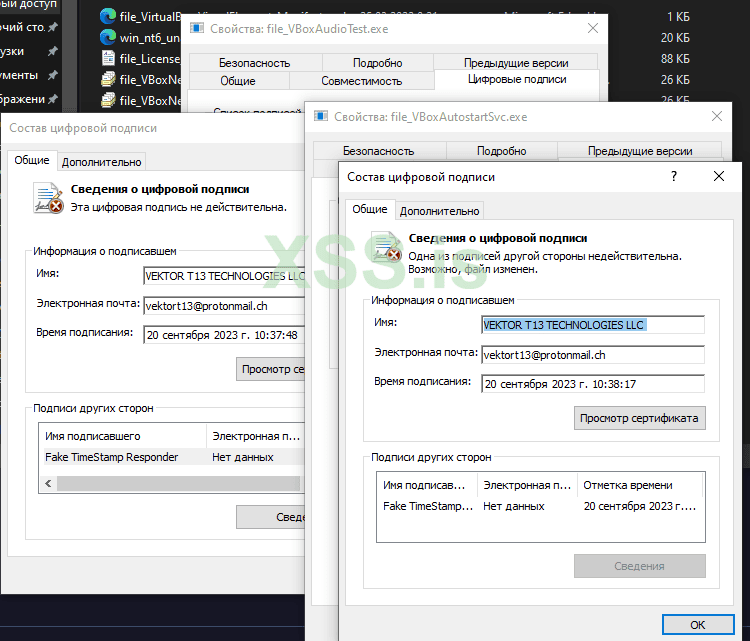The image size is (750, 641).
Task: Click email field in left signature dialog
Action: point(224,306)
